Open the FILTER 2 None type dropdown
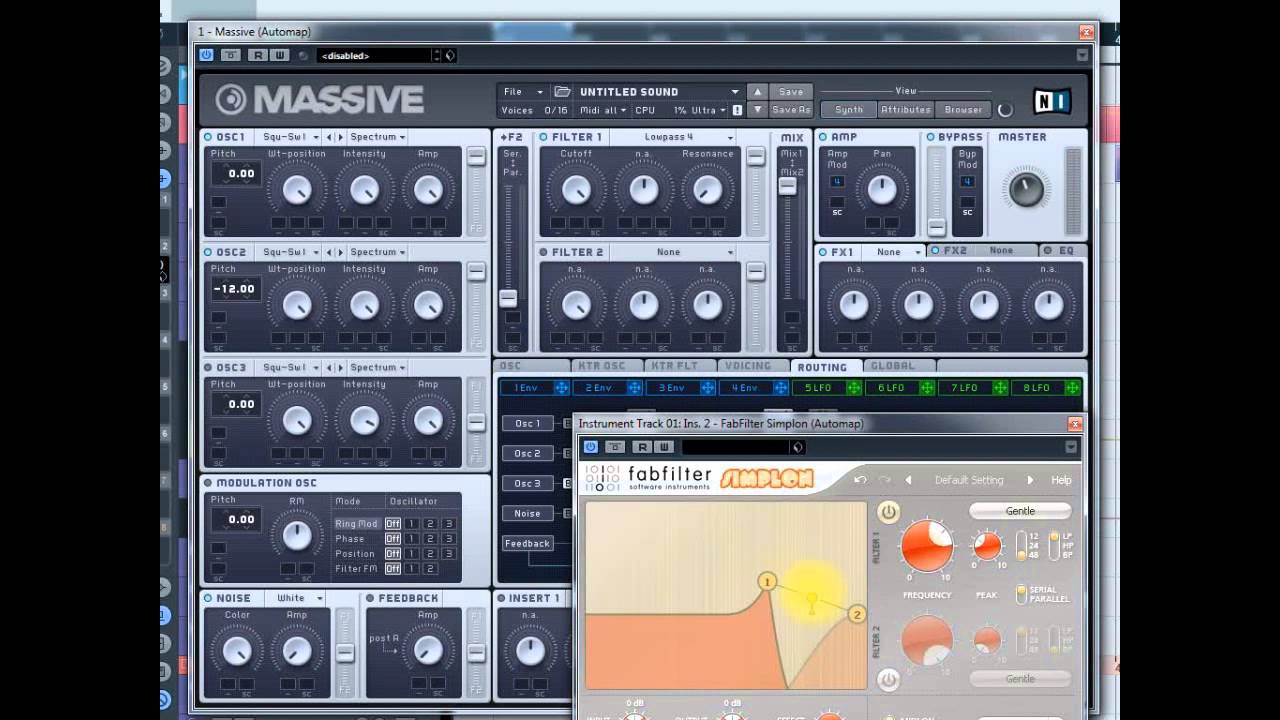Screen dimensions: 1280x720 tap(687, 252)
